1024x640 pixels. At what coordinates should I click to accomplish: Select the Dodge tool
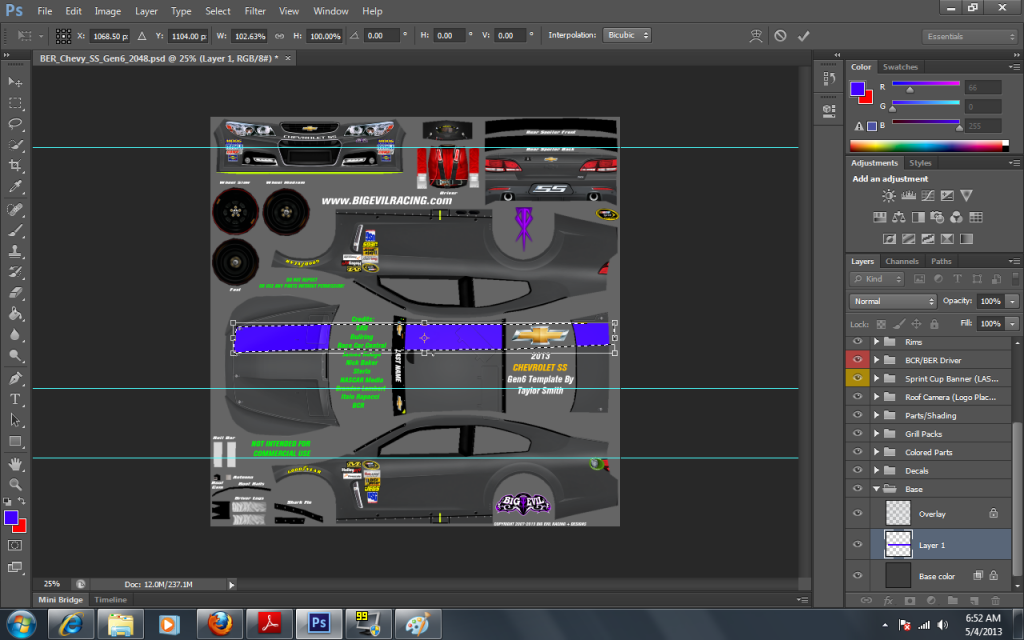click(x=15, y=356)
